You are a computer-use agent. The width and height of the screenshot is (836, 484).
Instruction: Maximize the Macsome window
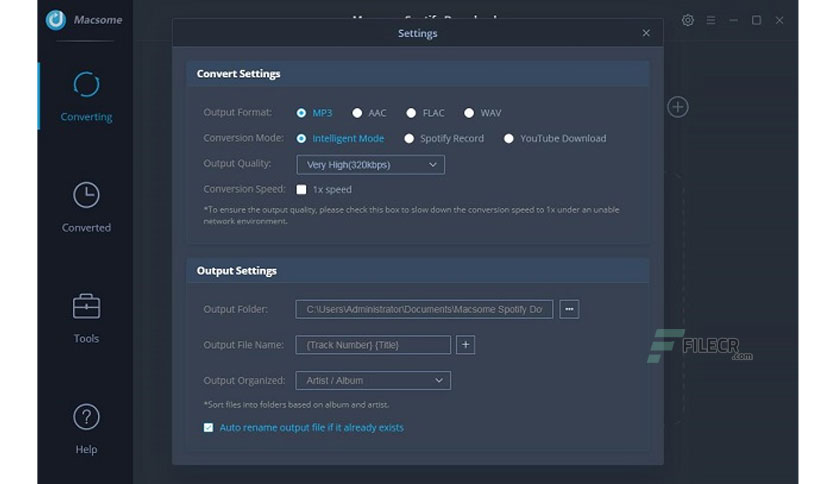[756, 20]
